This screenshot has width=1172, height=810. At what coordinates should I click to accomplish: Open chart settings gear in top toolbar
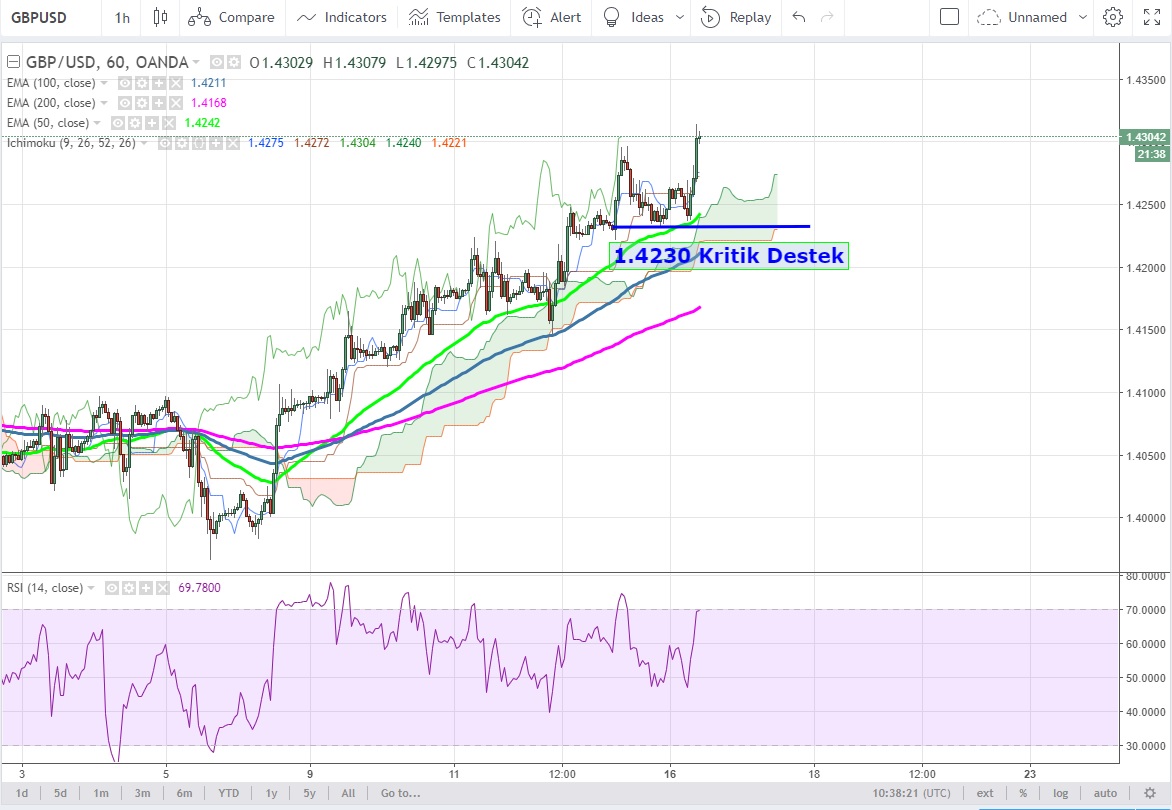tap(1113, 17)
